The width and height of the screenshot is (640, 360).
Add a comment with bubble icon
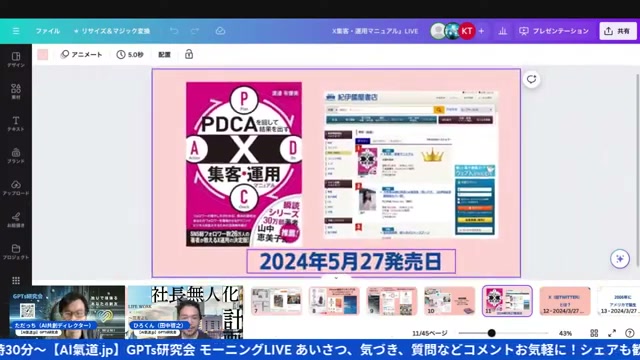(x=531, y=79)
